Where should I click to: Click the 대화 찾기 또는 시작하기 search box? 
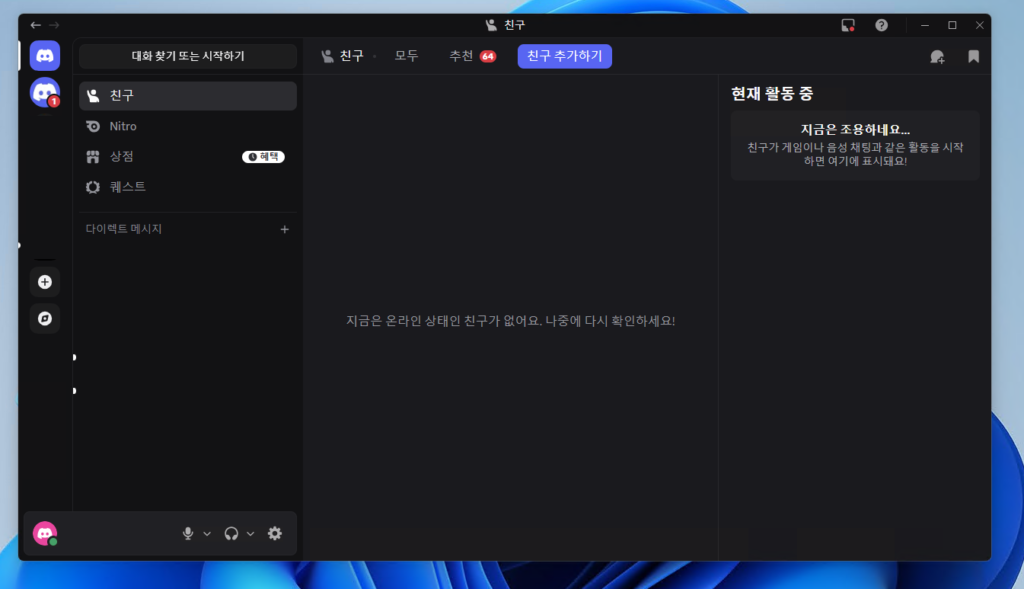[x=188, y=56]
